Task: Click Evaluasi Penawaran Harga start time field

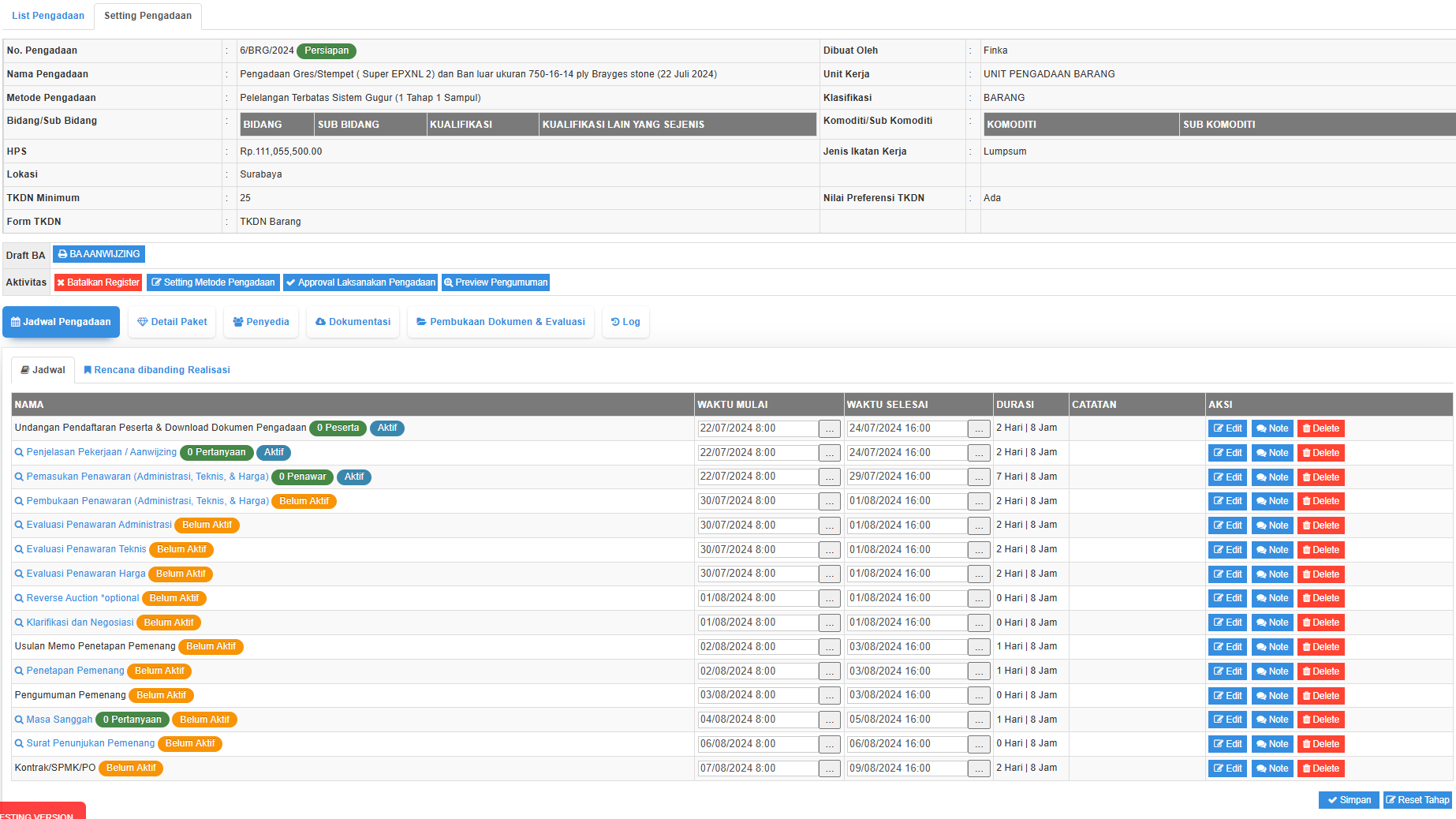Action: [x=757, y=574]
